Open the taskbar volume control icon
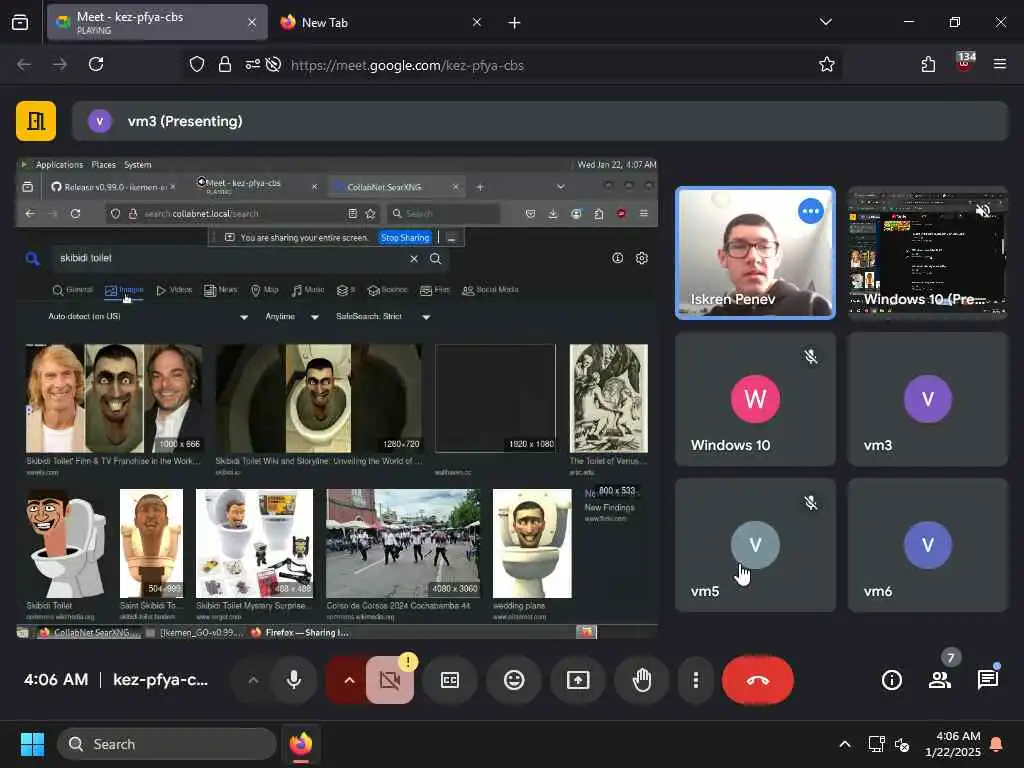The width and height of the screenshot is (1024, 768). pos(902,744)
